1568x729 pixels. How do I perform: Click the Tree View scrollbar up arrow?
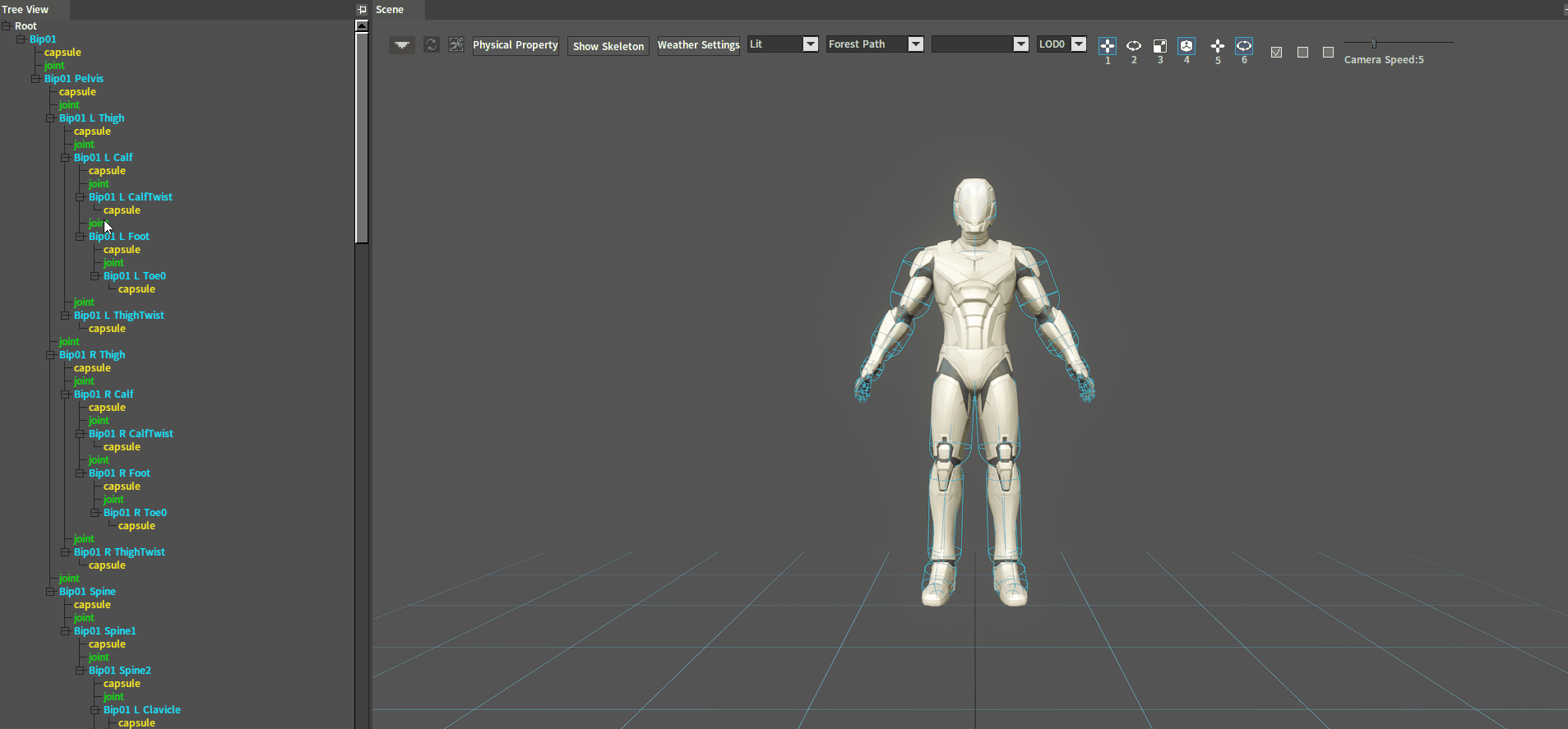[x=362, y=25]
